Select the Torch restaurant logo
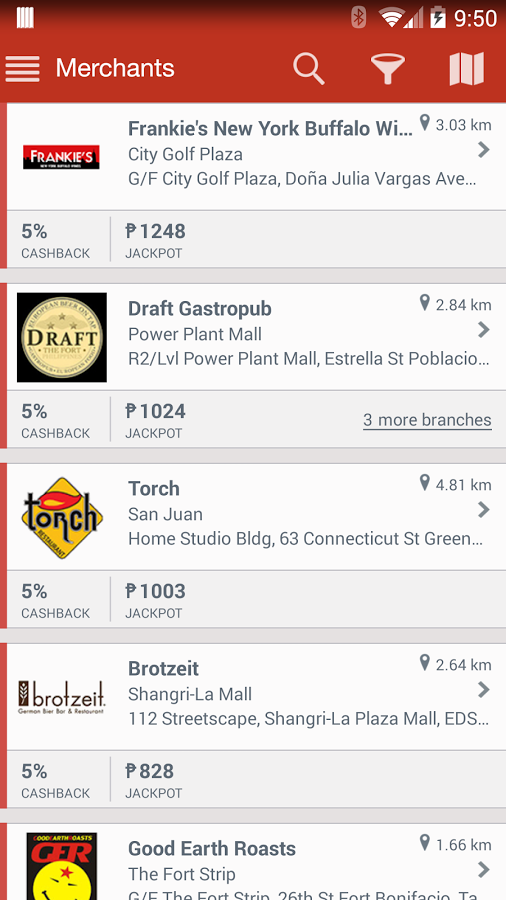This screenshot has height=900, width=506. 62,518
